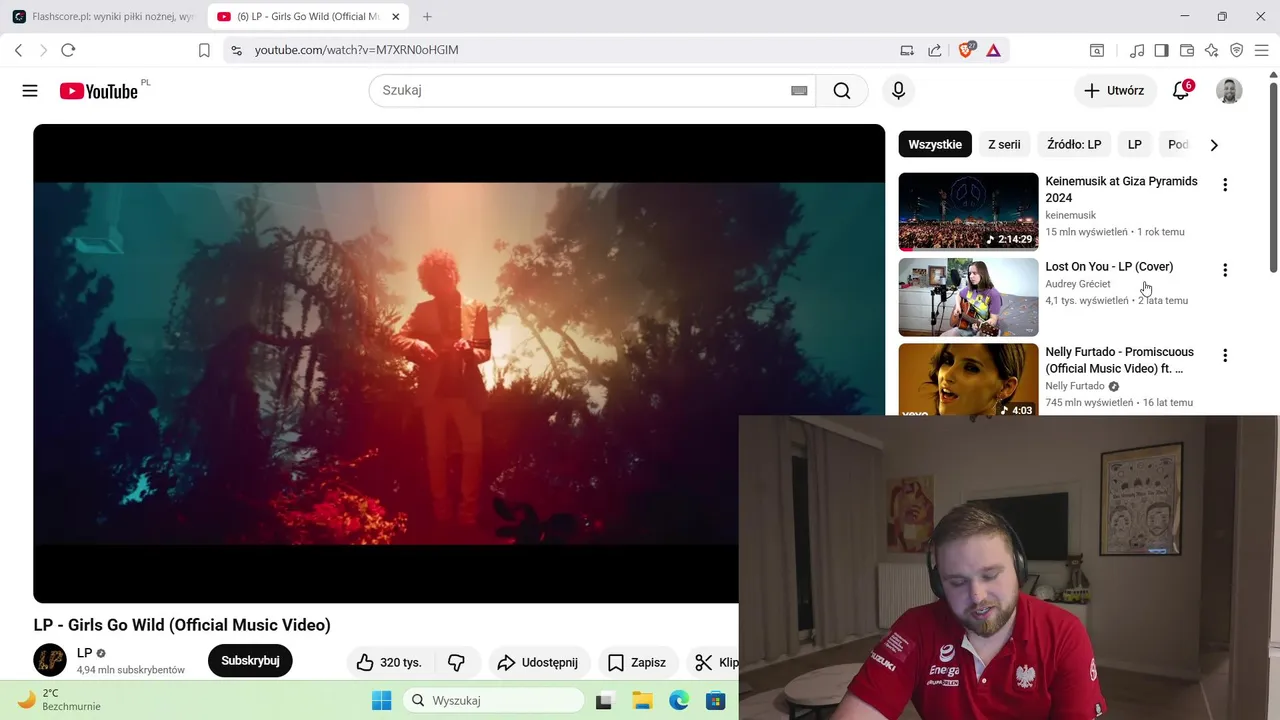Dislike the video with thumbs down
Screen dimensions: 1280x720
pos(457,662)
